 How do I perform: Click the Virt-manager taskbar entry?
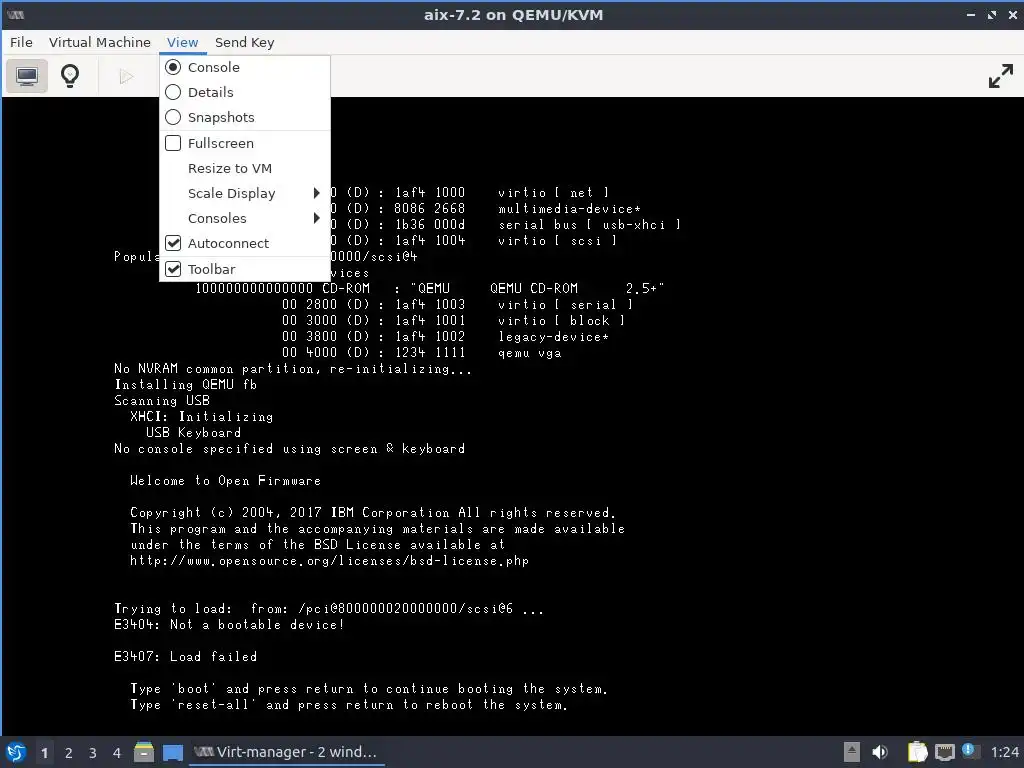pos(287,752)
